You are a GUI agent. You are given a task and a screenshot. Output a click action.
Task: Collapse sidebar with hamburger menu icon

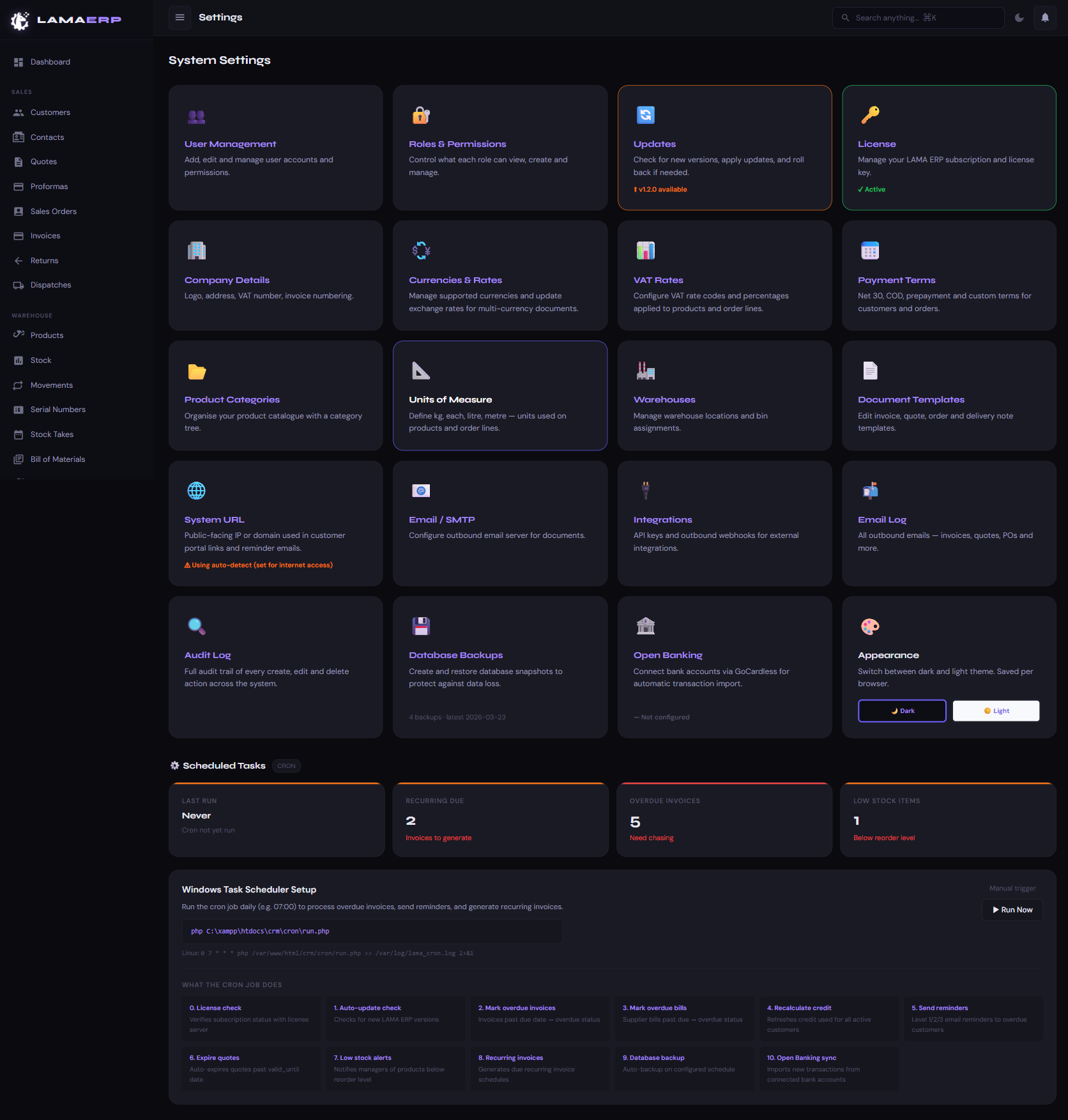coord(180,18)
